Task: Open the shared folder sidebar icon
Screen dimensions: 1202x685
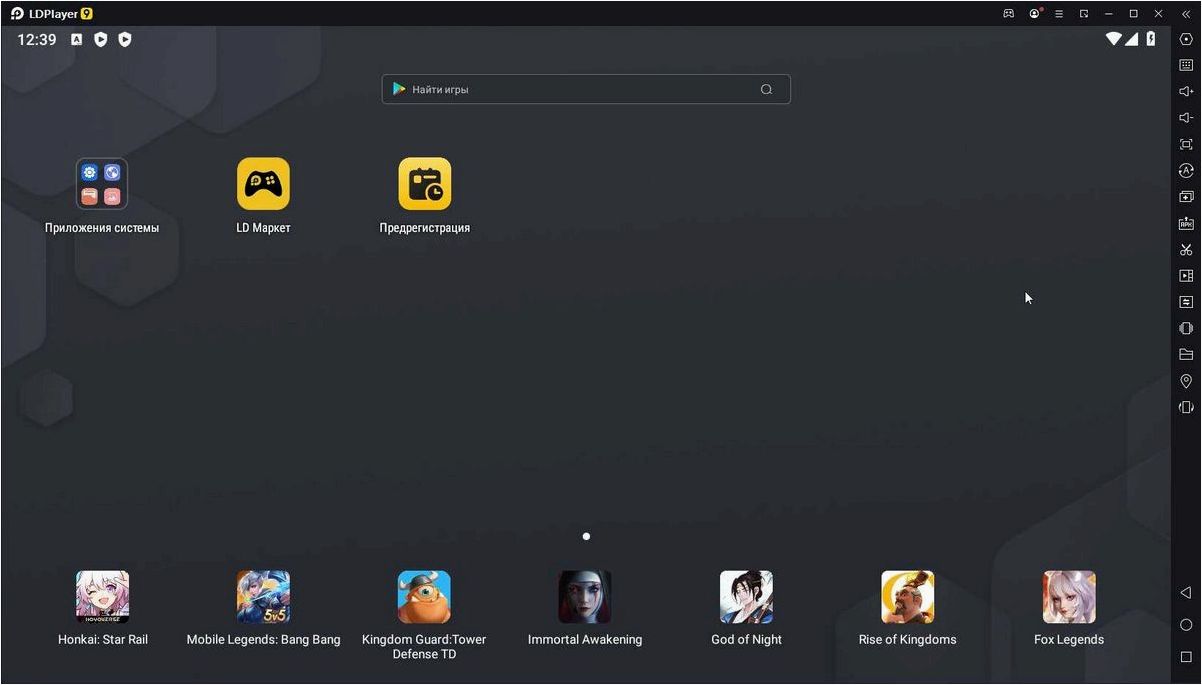Action: (1186, 354)
